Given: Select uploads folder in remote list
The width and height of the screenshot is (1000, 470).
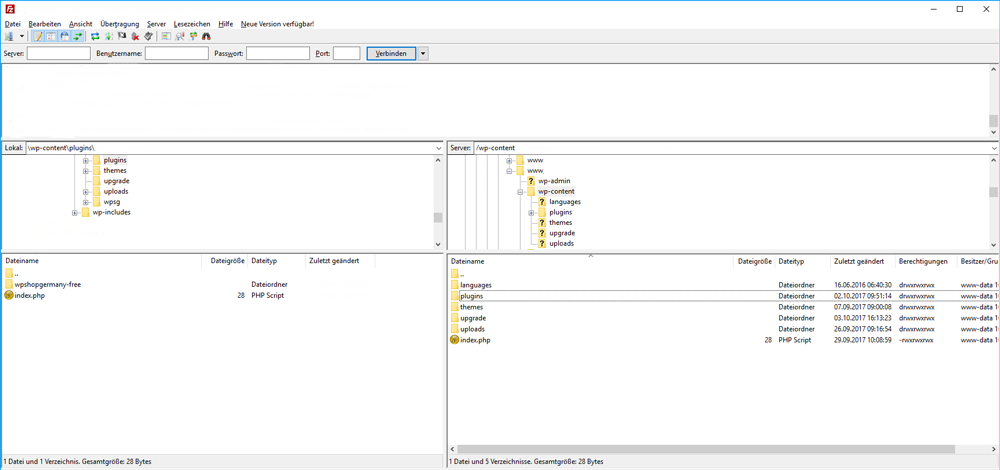Looking at the screenshot, I should (x=473, y=329).
